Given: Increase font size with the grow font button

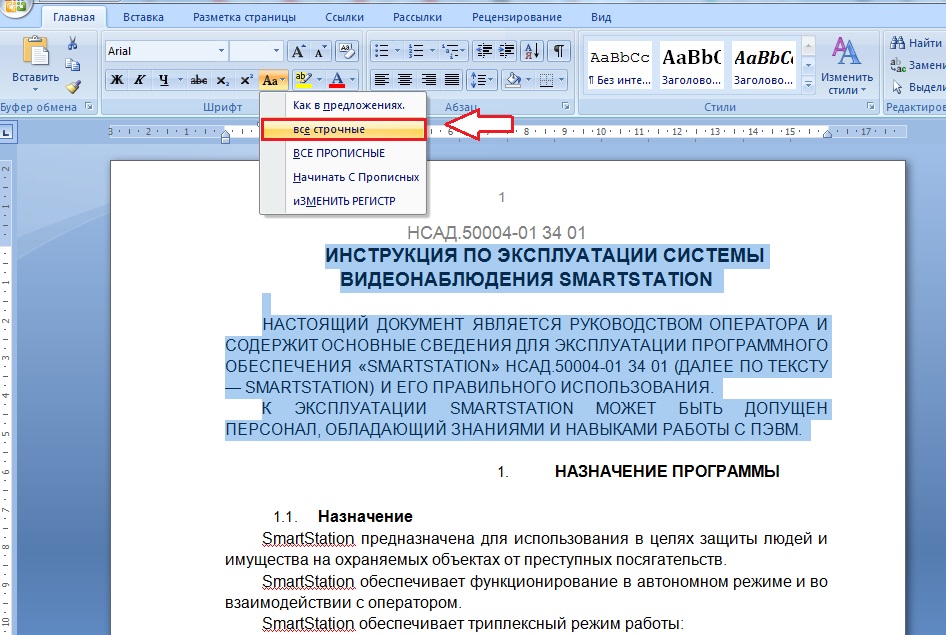Looking at the screenshot, I should point(298,52).
